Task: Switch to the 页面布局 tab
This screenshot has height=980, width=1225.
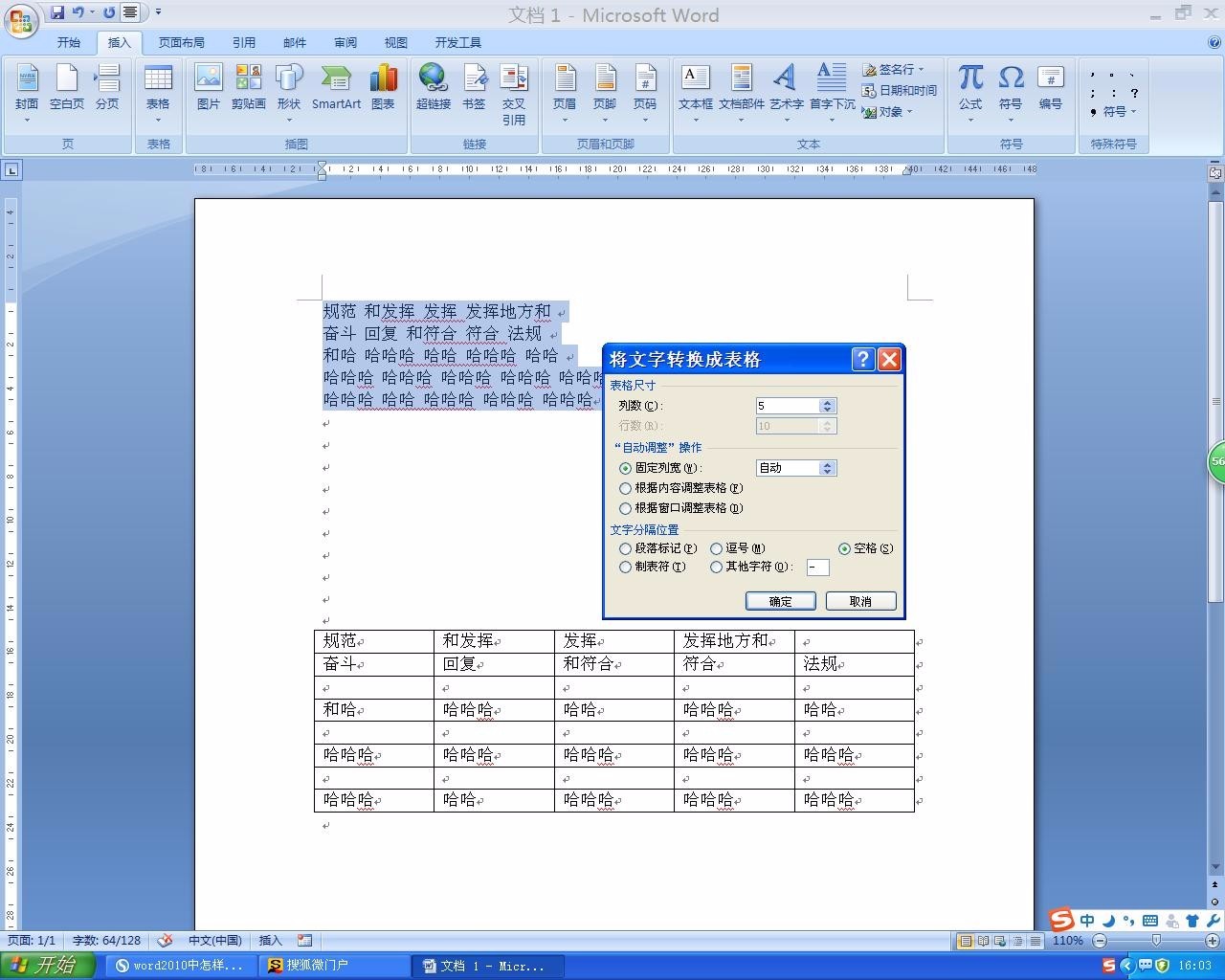Action: pyautogui.click(x=181, y=42)
